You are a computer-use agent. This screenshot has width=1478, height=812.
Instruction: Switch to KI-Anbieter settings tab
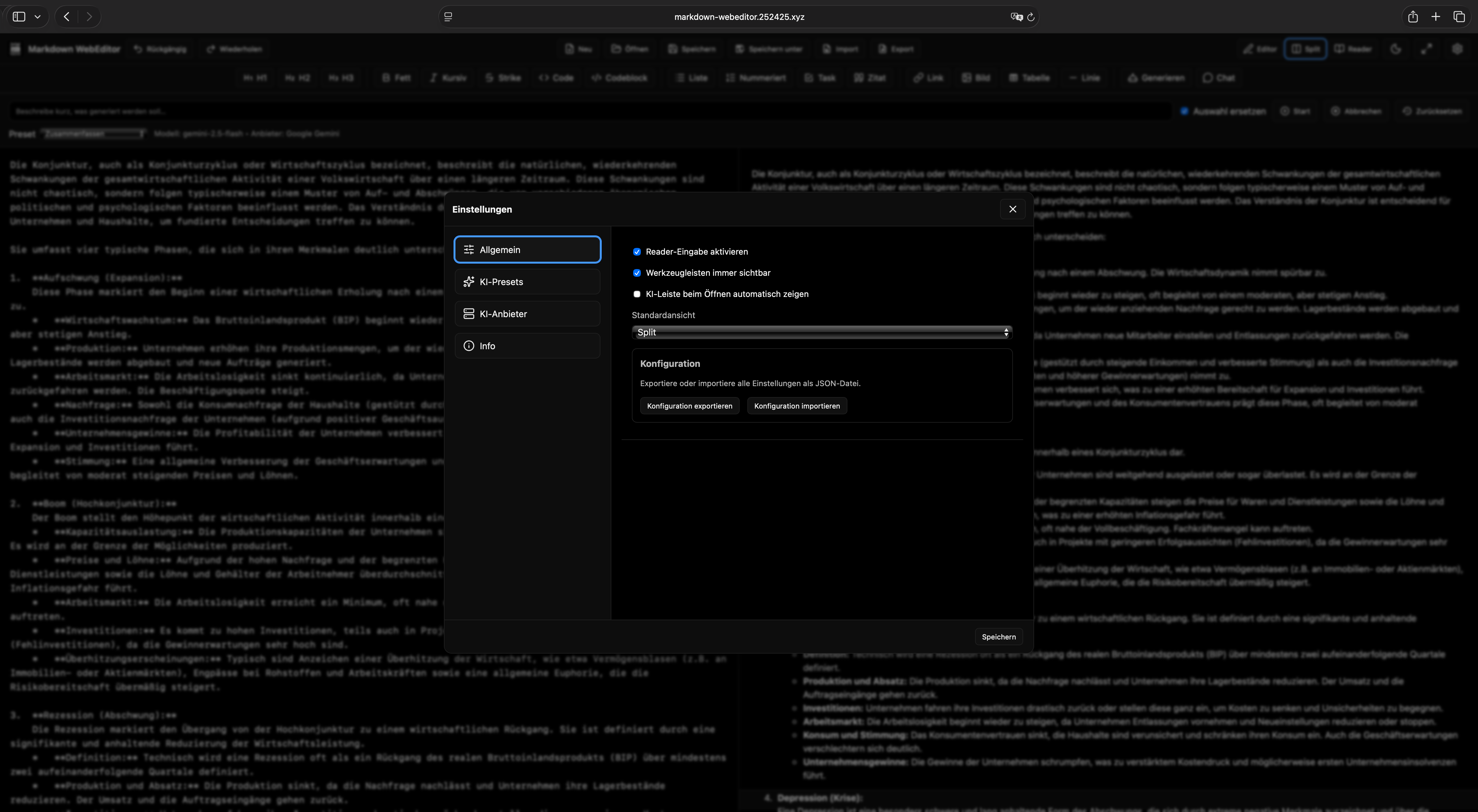click(x=527, y=314)
